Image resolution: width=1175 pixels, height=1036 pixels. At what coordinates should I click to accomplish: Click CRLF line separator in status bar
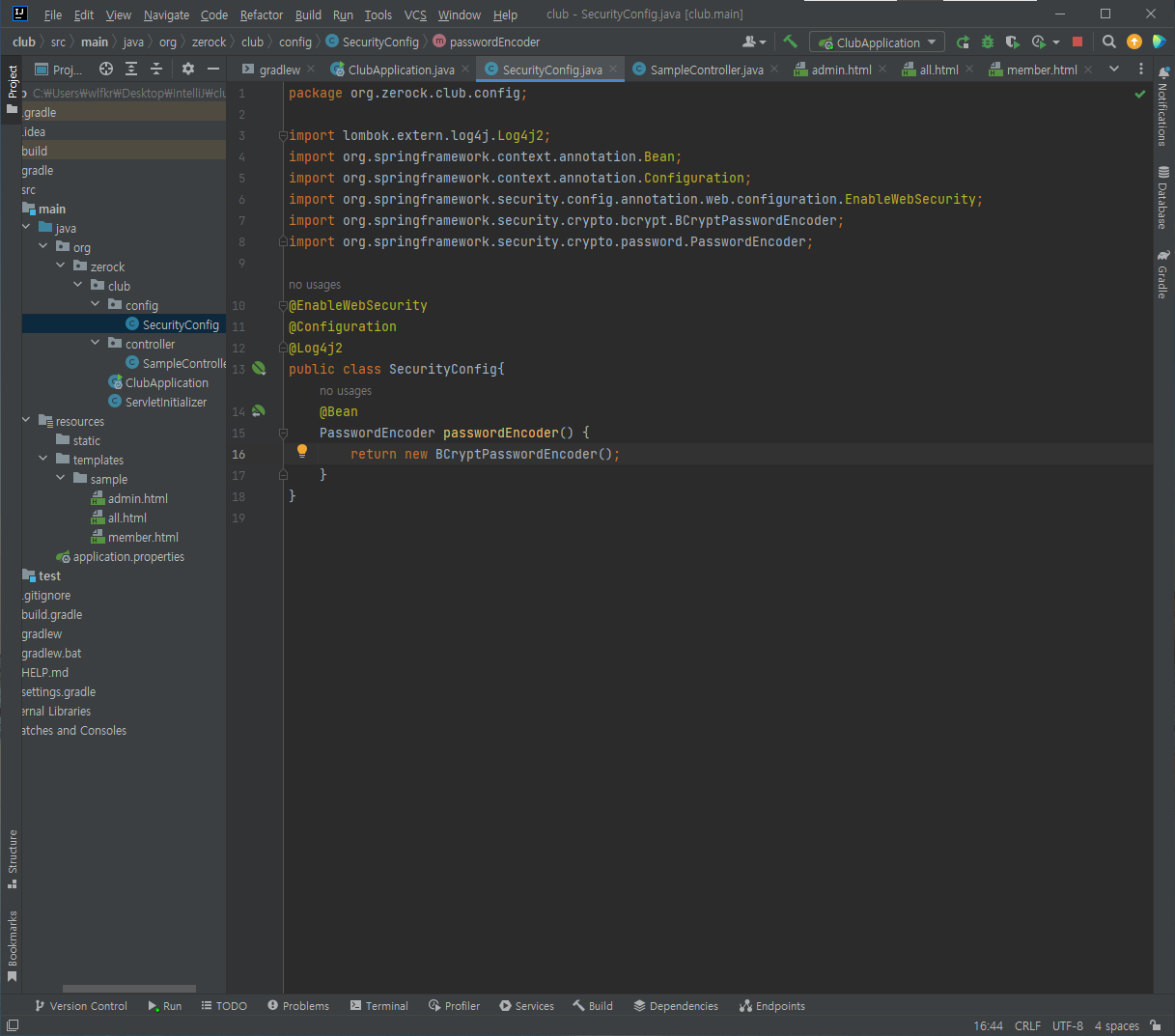point(1027,1025)
